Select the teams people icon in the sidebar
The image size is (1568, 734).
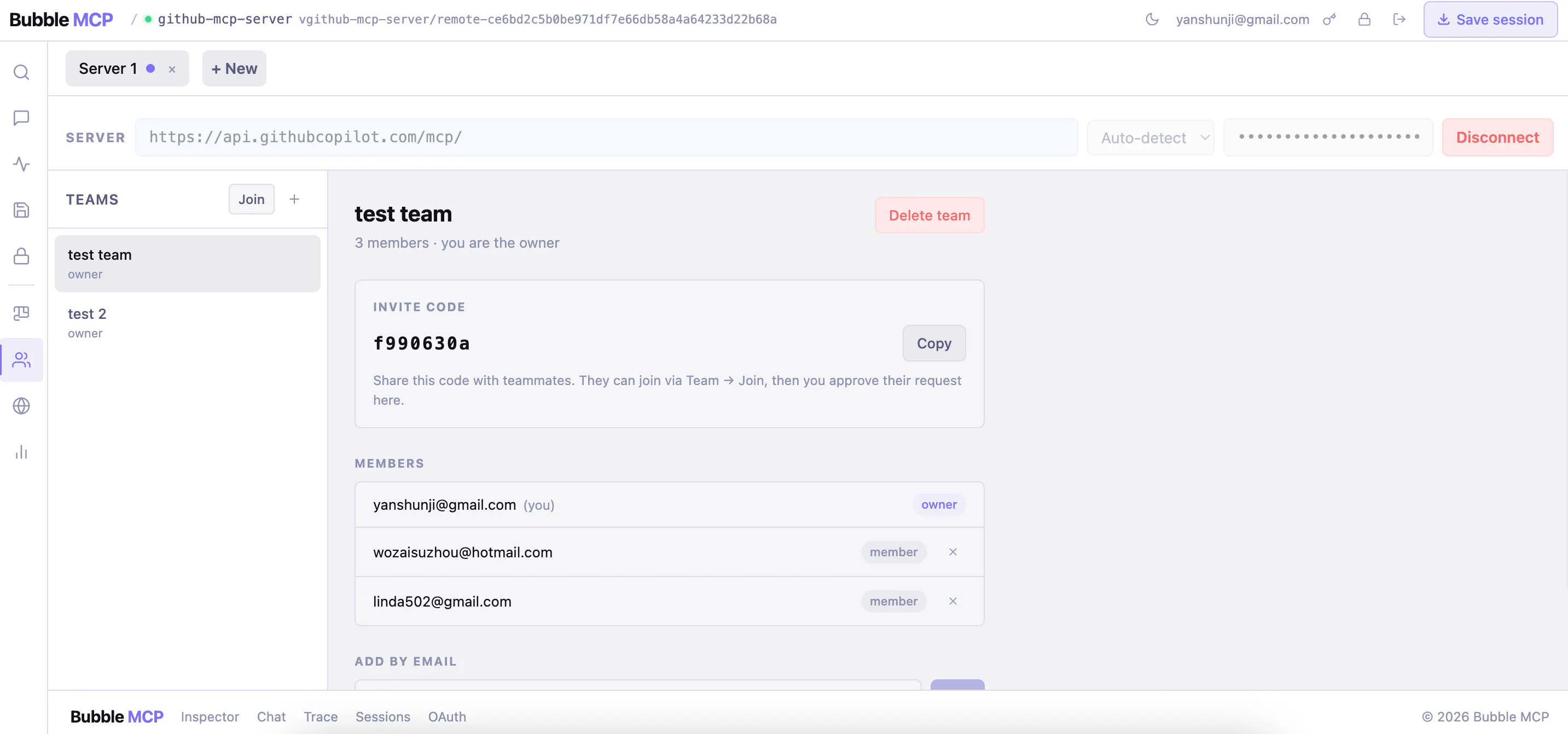tap(21, 360)
